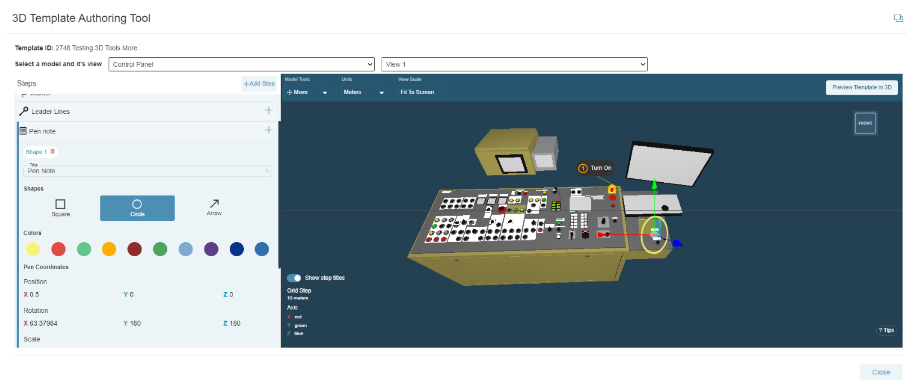Screen dimensions: 921x385
Task: Click the Add Step button
Action: (x=259, y=83)
